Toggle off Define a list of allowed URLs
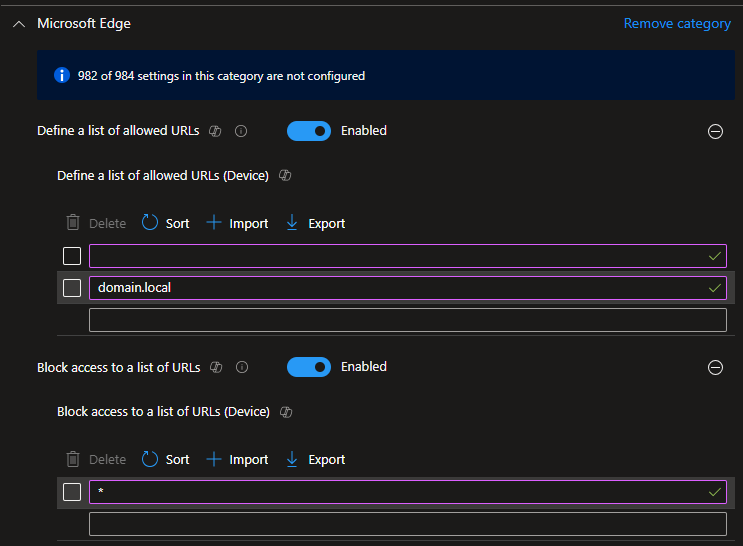 309,131
